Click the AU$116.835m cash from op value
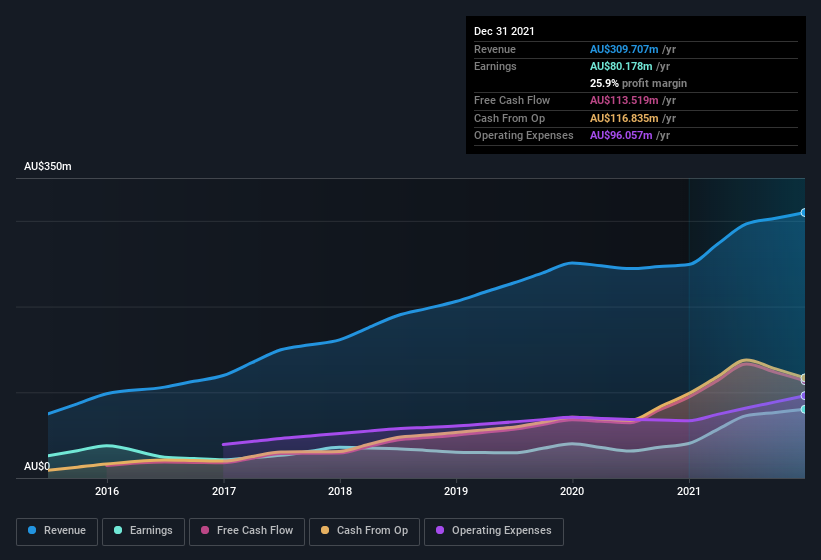 point(624,118)
